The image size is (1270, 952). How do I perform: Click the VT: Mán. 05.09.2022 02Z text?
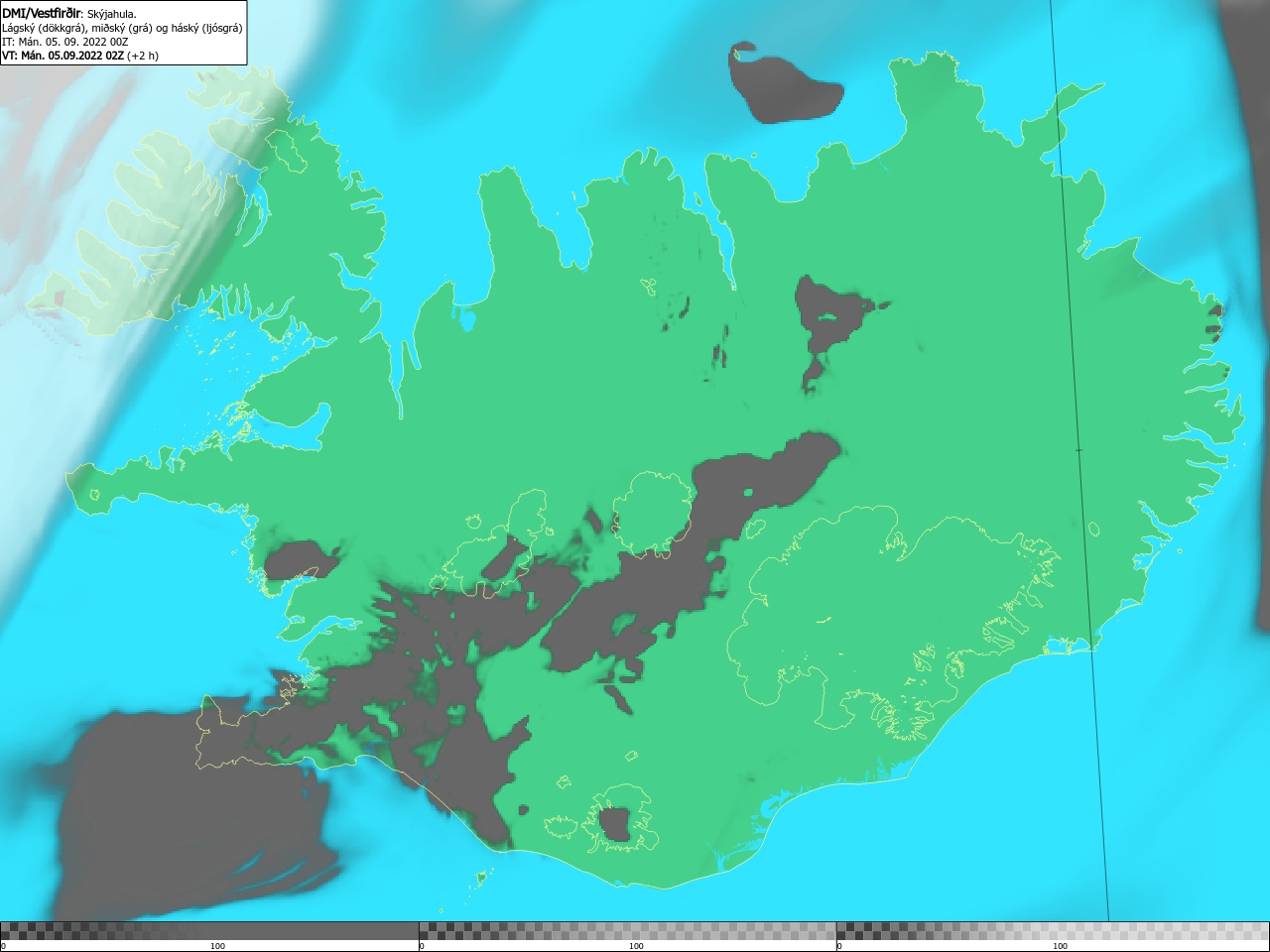(63, 56)
